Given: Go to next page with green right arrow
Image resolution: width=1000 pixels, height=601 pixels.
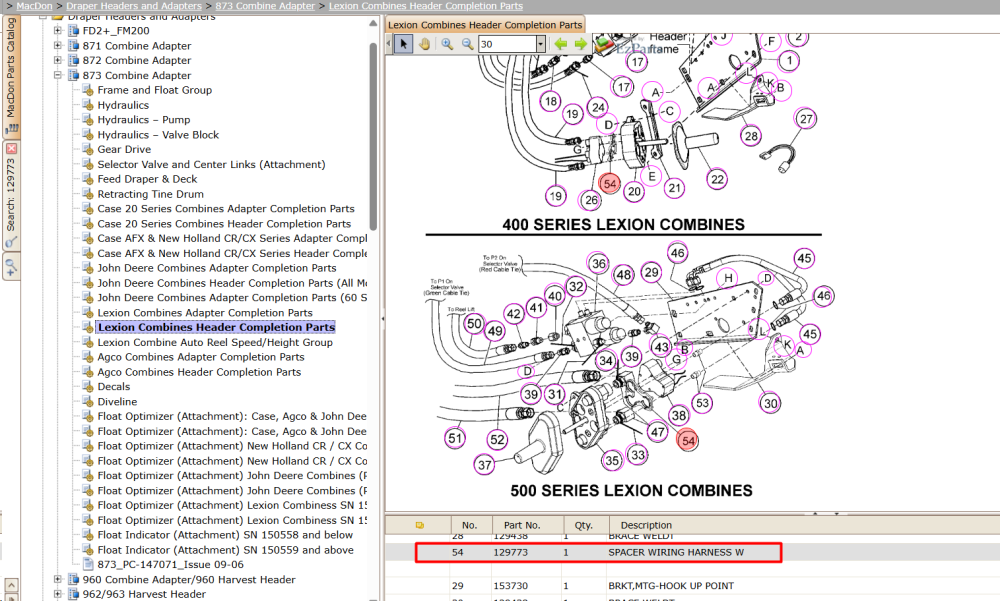Looking at the screenshot, I should tap(580, 44).
